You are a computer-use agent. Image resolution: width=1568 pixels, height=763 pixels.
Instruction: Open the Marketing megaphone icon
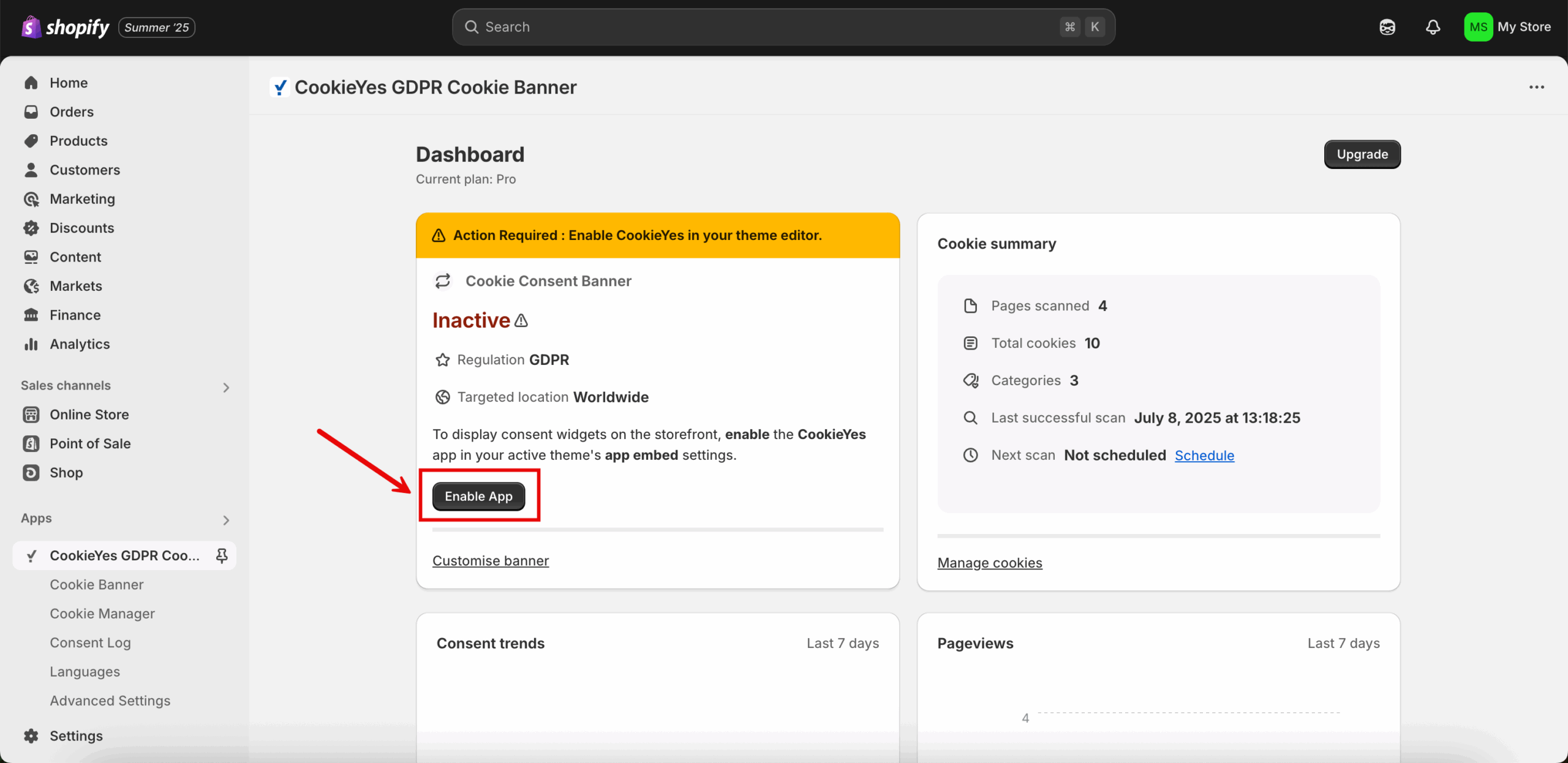pos(31,198)
